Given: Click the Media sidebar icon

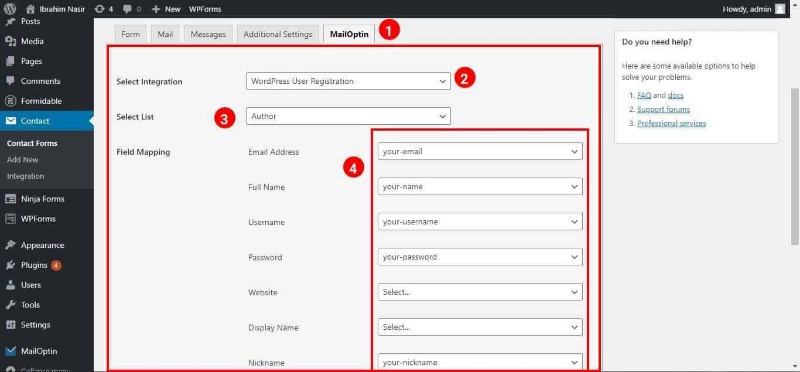Looking at the screenshot, I should coord(10,41).
